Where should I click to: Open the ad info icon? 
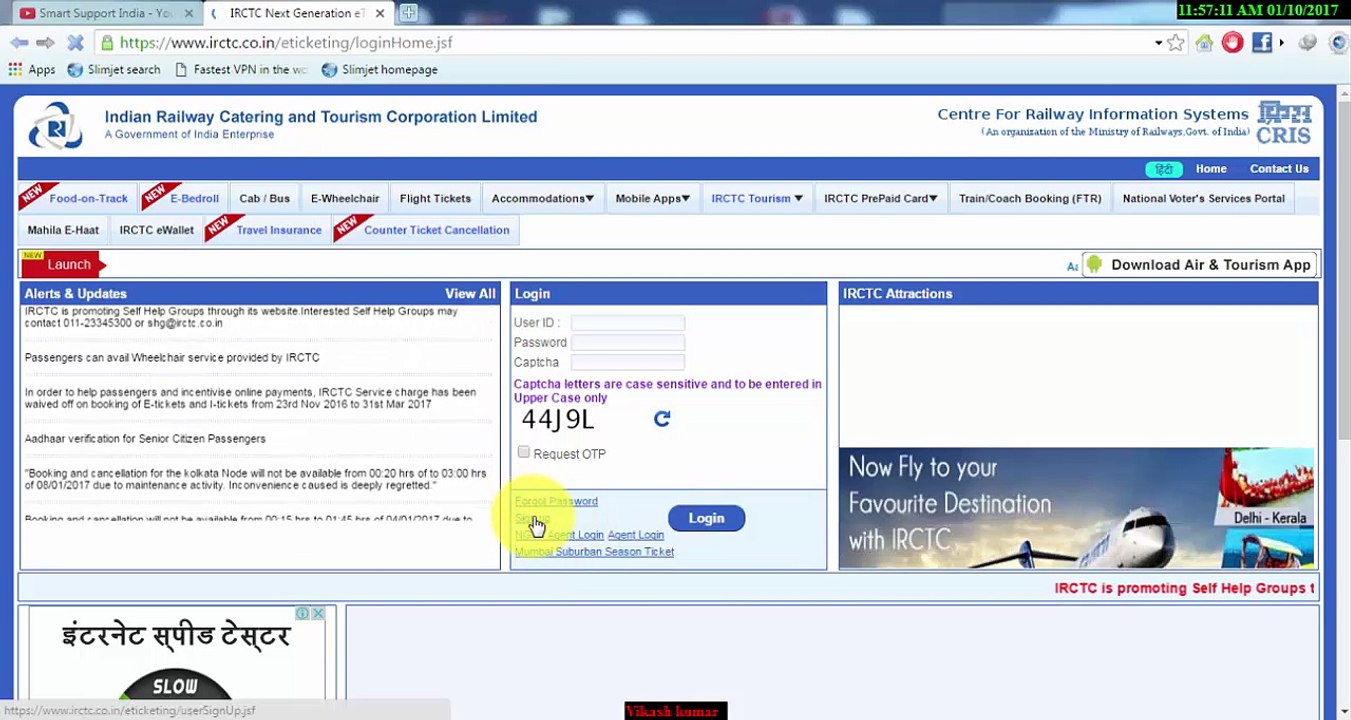(302, 613)
